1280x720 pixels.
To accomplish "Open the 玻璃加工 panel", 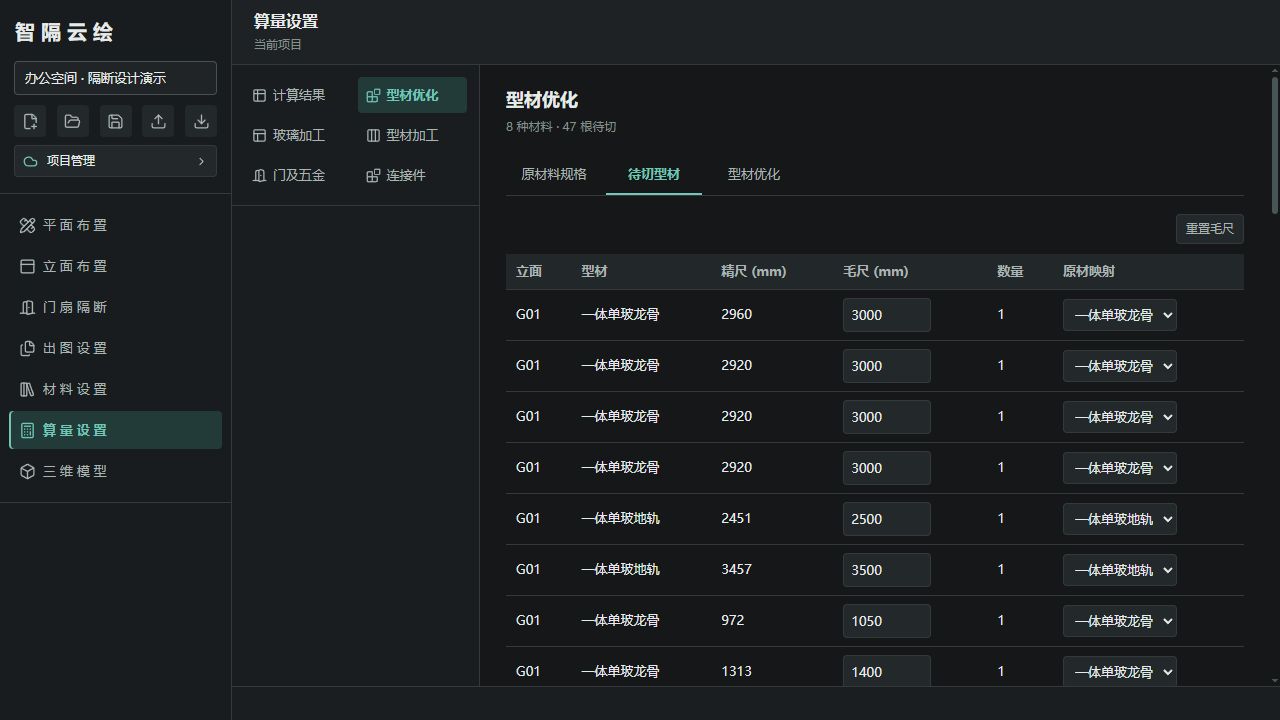I will click(x=298, y=135).
